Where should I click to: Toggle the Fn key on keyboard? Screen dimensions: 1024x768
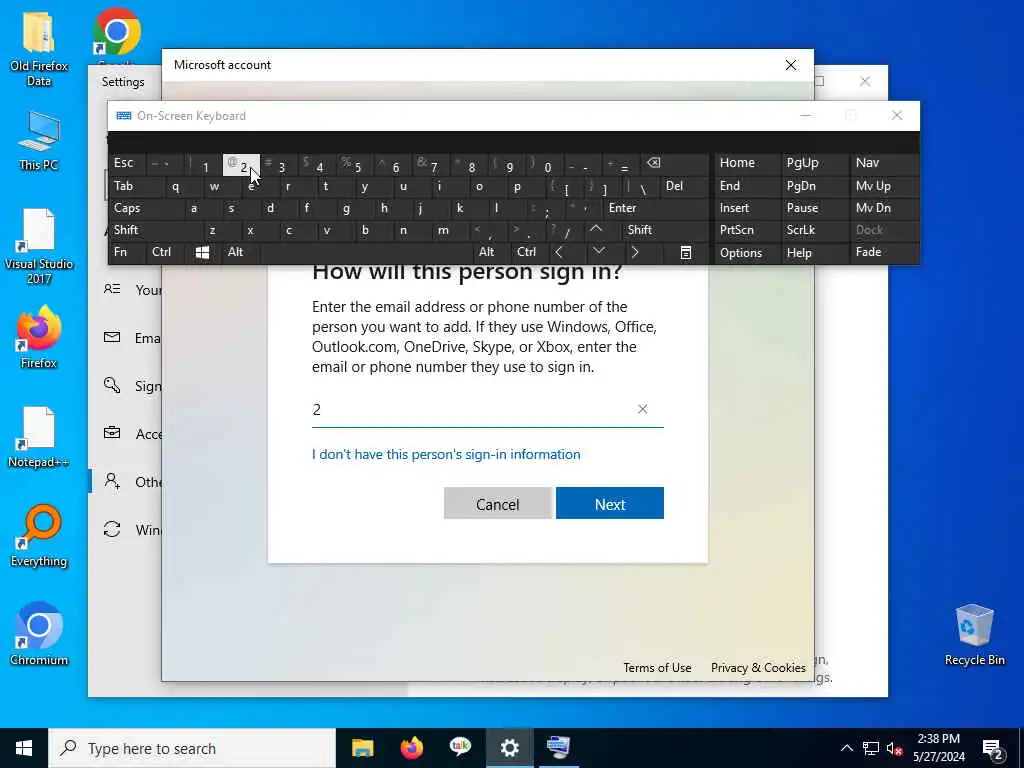coord(126,253)
